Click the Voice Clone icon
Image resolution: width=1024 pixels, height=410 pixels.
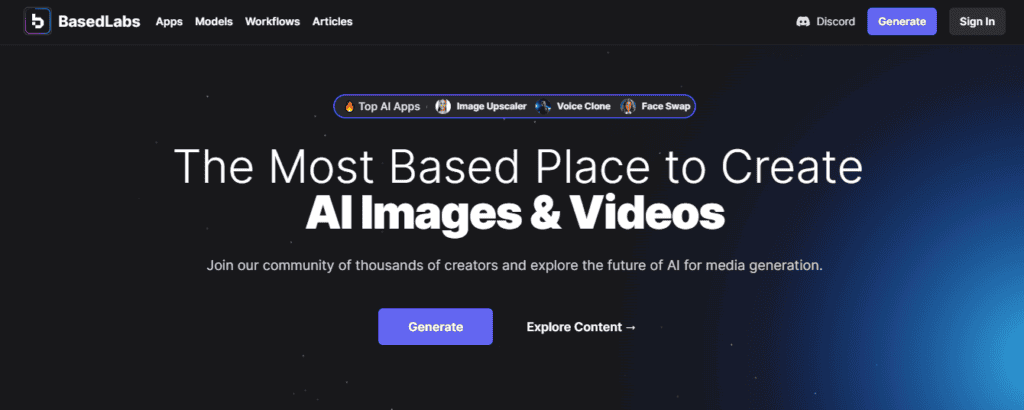click(542, 106)
